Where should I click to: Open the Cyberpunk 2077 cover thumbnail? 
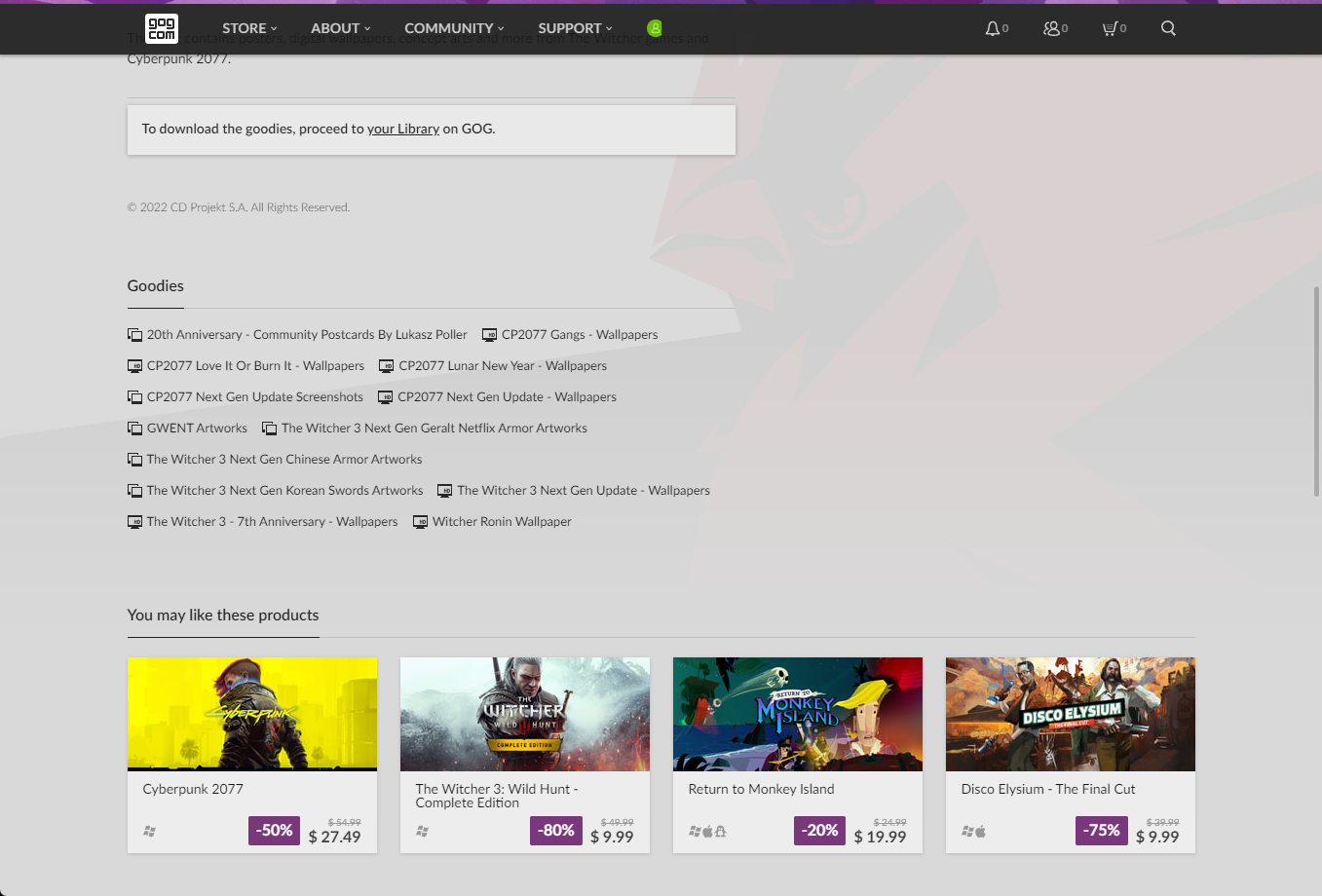coord(252,714)
